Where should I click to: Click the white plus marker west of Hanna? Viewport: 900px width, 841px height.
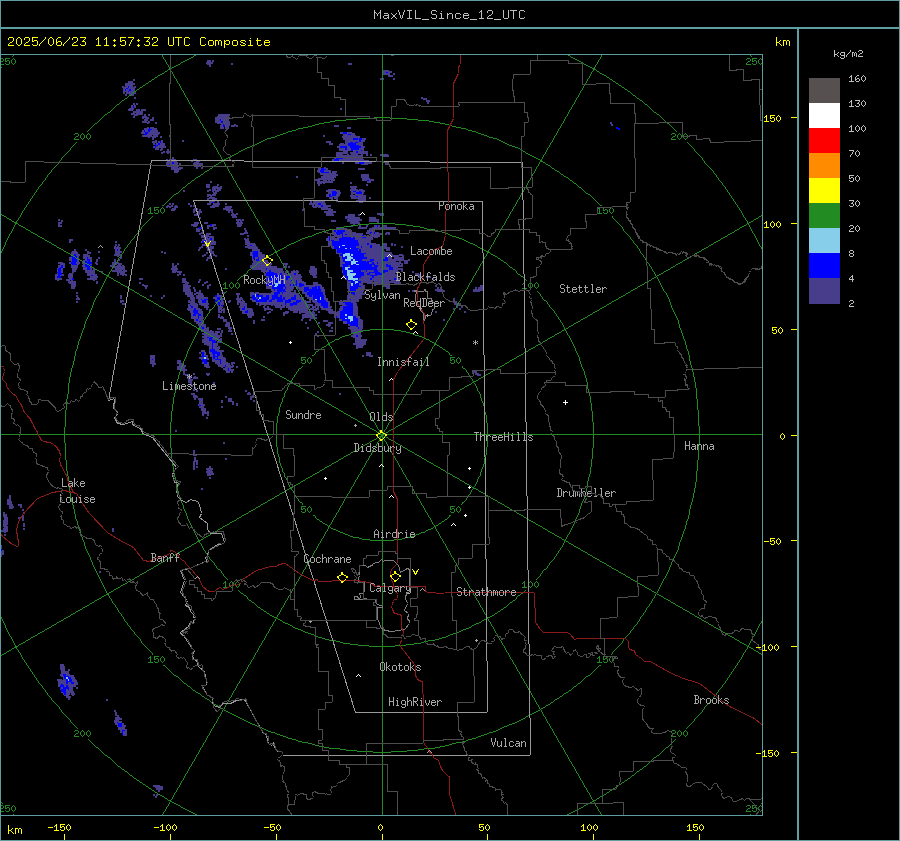[x=565, y=402]
